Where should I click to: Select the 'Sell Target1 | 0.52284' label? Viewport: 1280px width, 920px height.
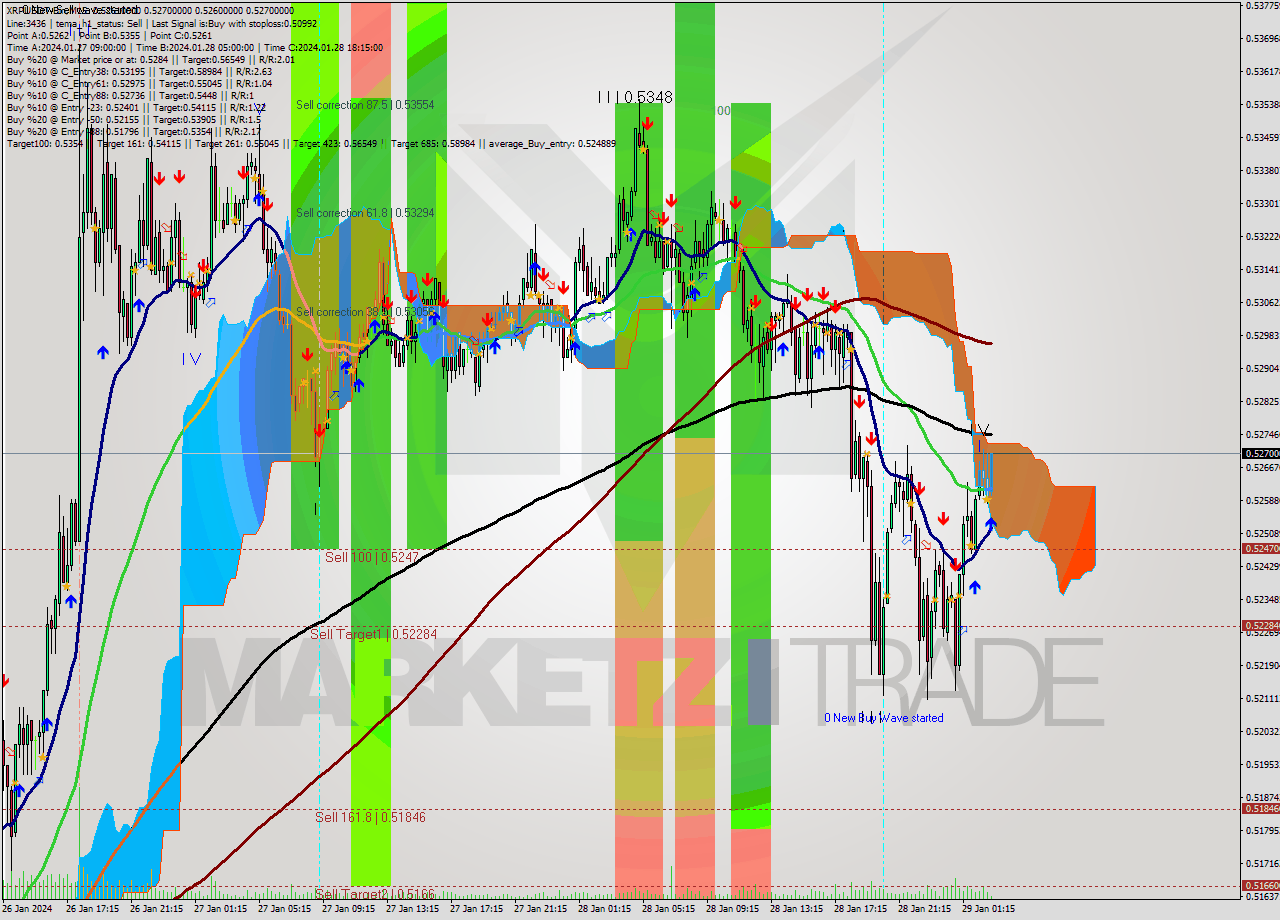pyautogui.click(x=374, y=634)
